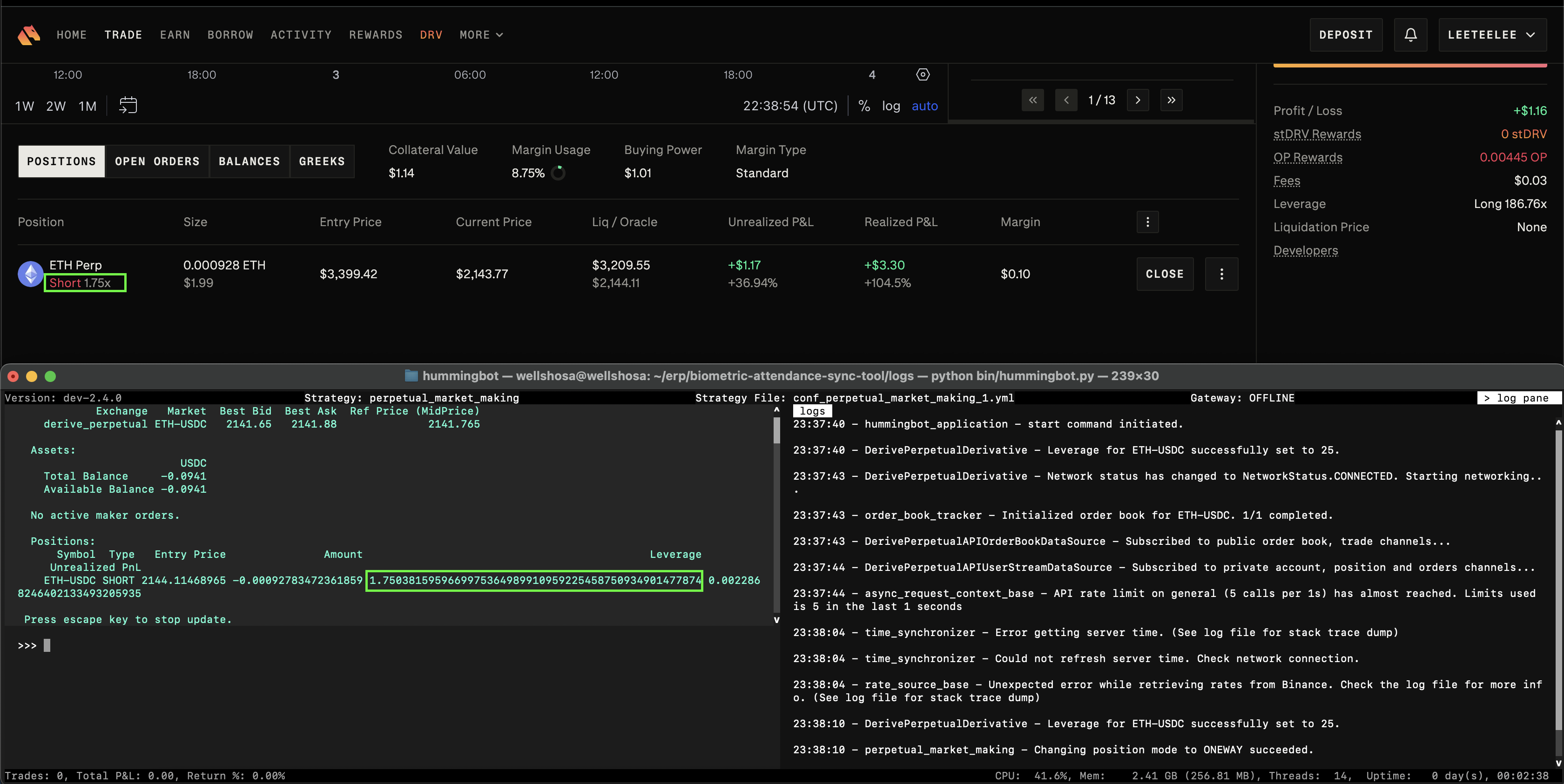This screenshot has width=1564, height=784.
Task: Switch to the Open Orders tab
Action: [157, 161]
